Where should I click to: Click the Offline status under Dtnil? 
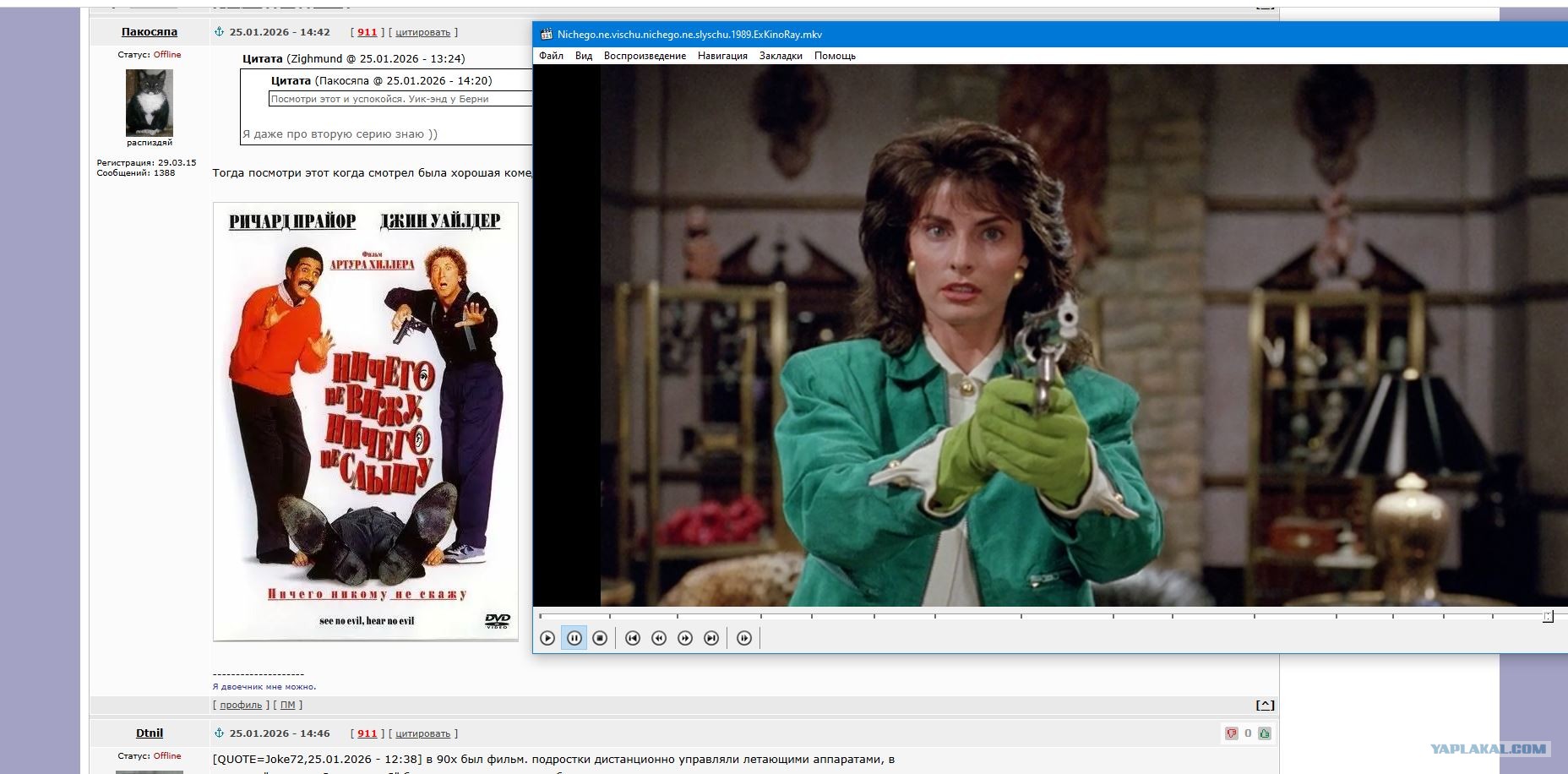tap(167, 755)
